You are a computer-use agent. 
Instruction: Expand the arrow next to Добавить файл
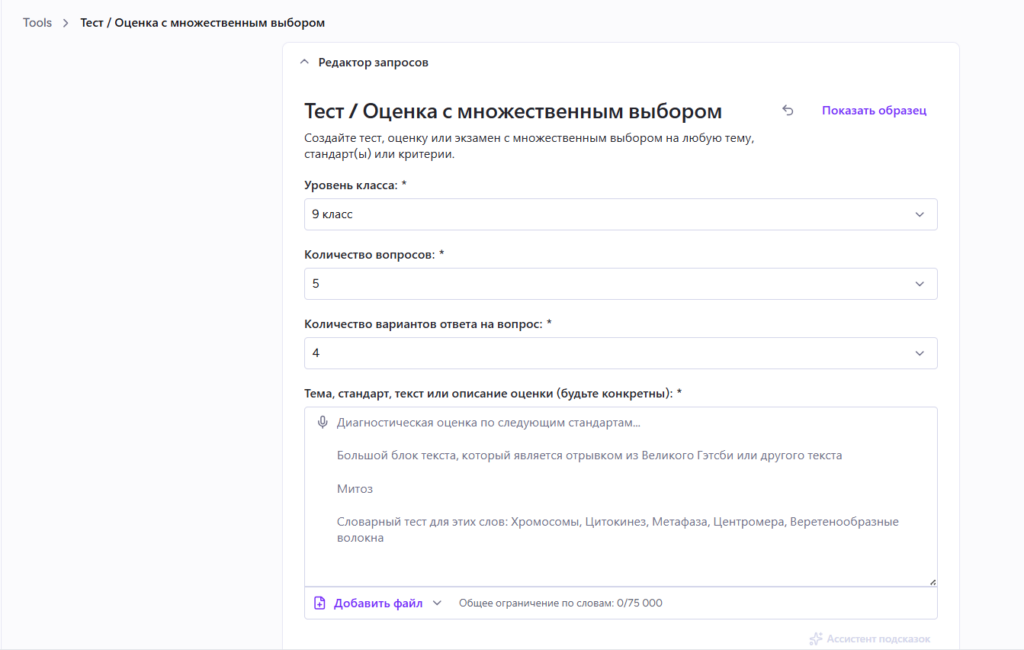click(437, 603)
